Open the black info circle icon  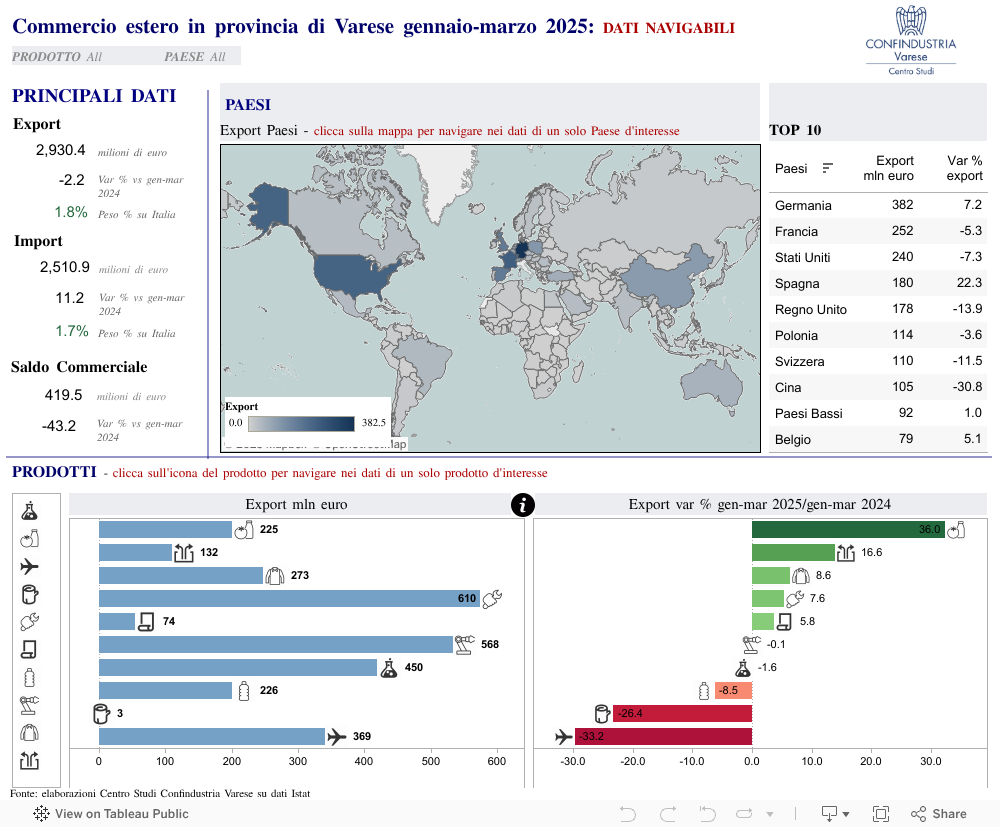523,505
